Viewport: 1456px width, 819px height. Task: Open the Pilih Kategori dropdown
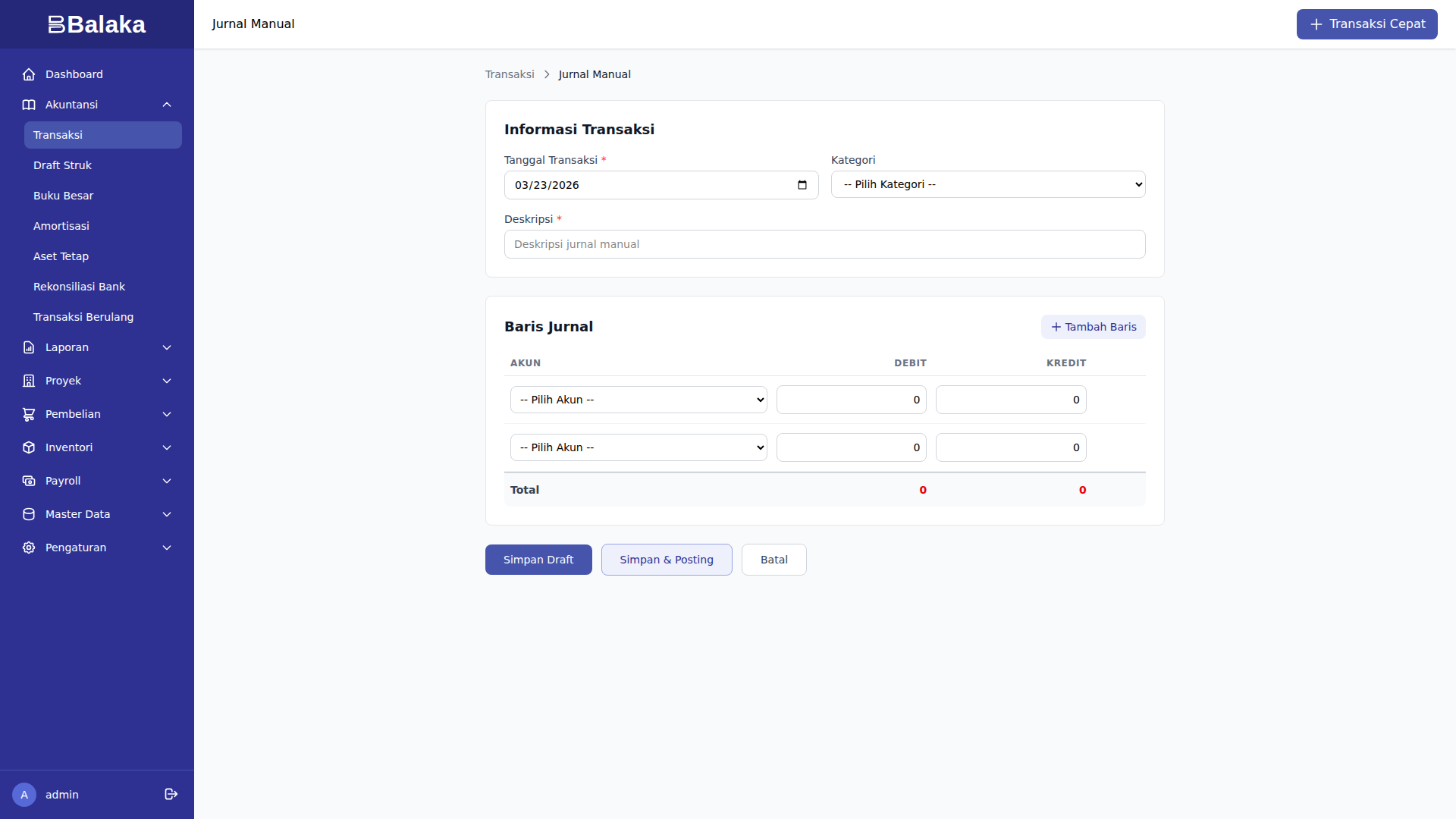[987, 184]
